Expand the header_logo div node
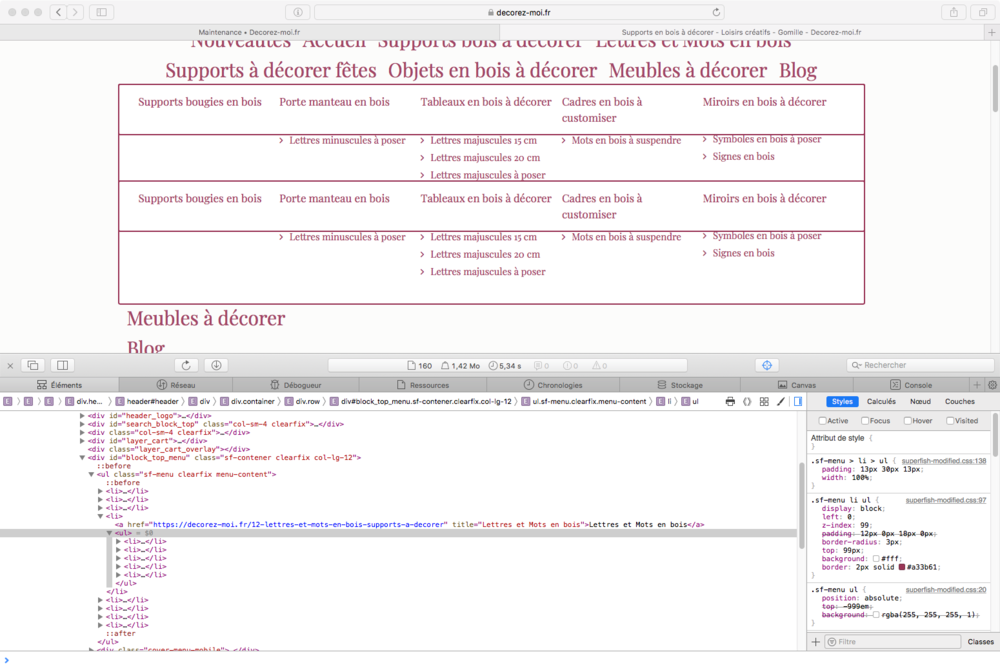The width and height of the screenshot is (1000, 670). [x=82, y=415]
